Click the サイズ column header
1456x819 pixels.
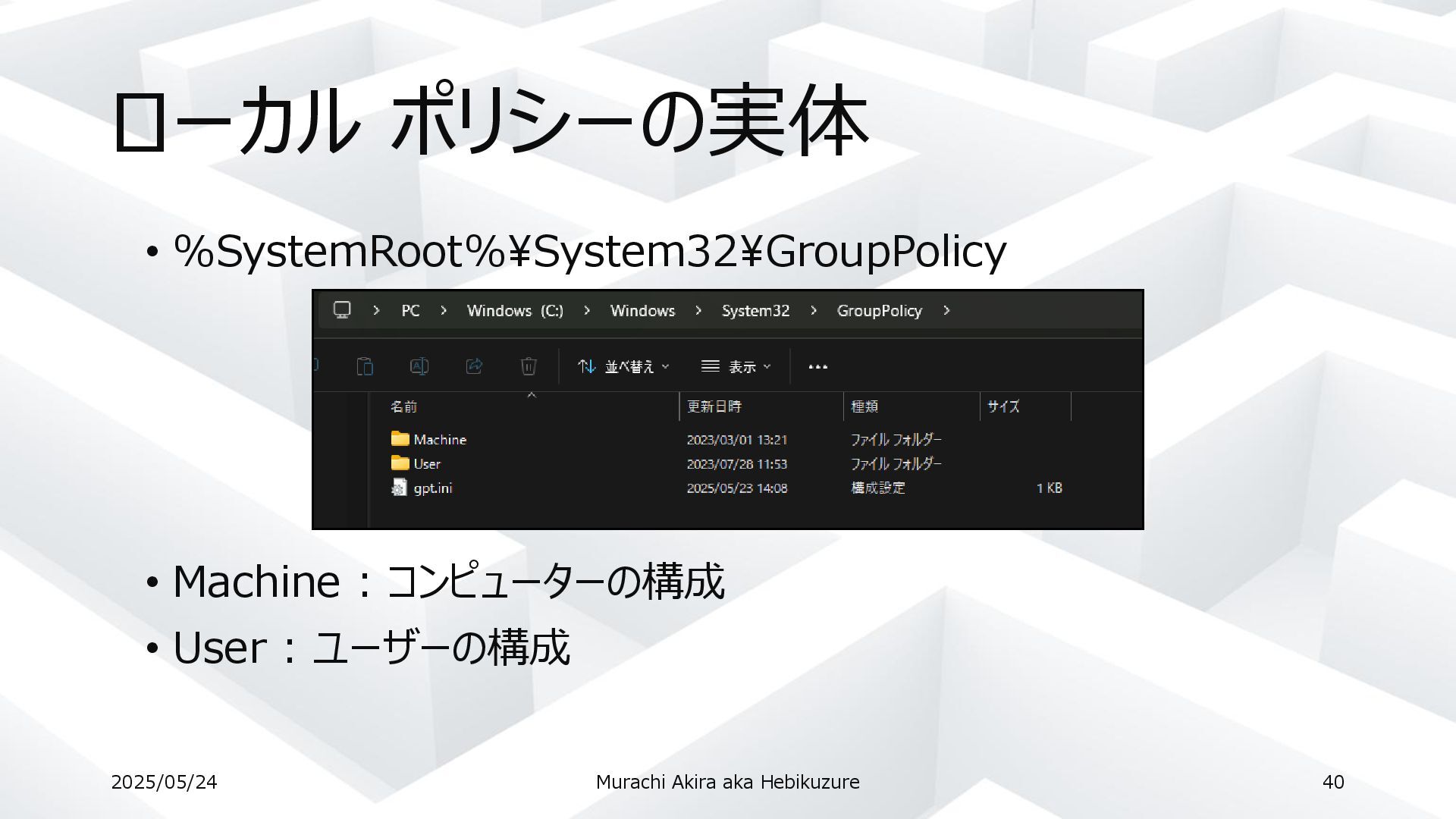[x=1003, y=407]
